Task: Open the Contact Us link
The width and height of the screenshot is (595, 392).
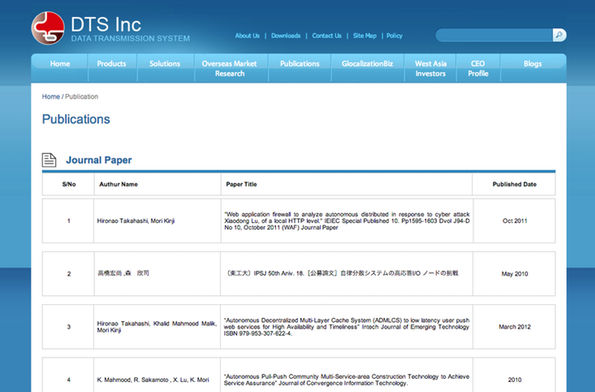Action: click(327, 36)
